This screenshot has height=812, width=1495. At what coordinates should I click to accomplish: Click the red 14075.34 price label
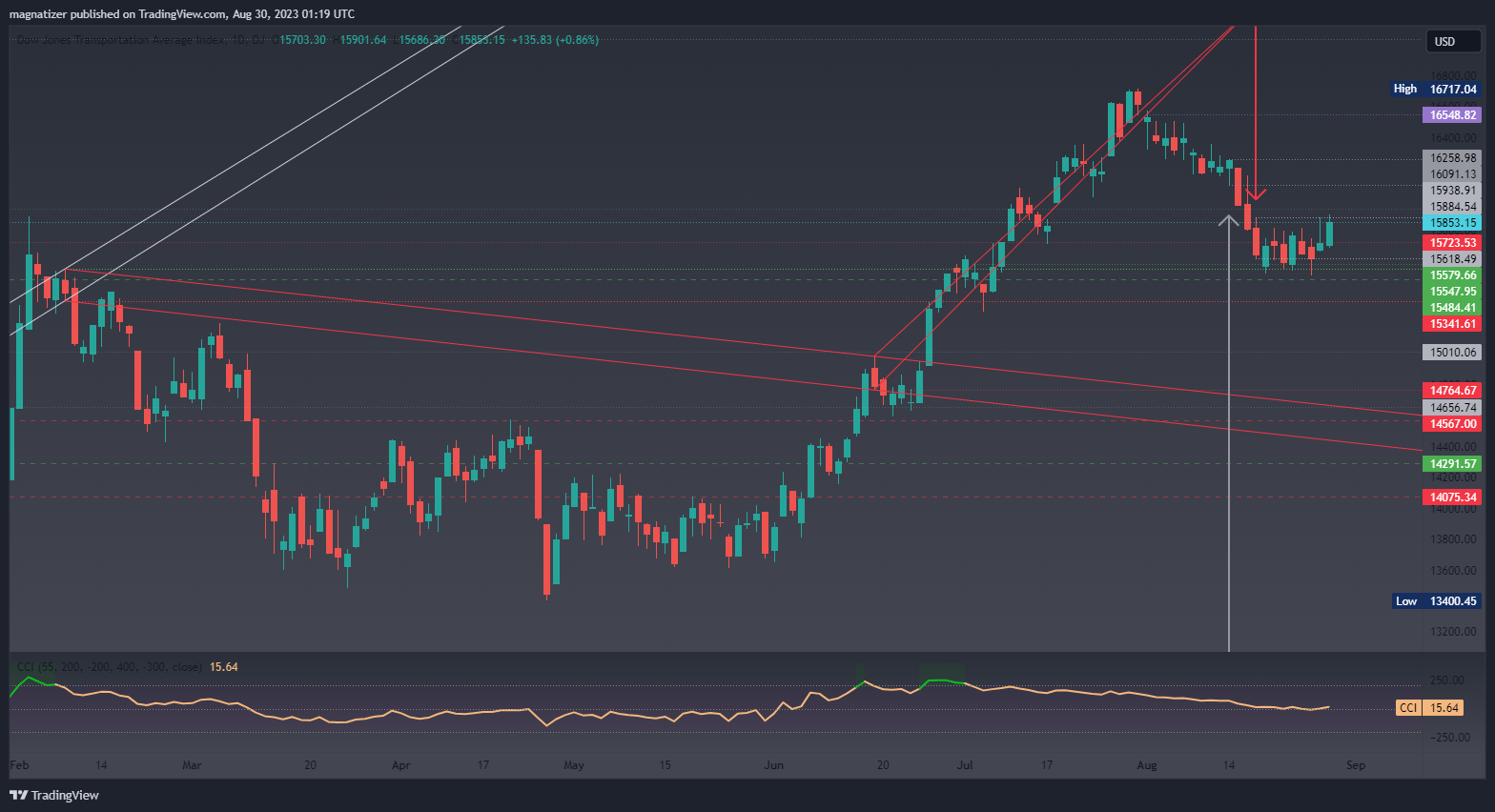coord(1452,497)
